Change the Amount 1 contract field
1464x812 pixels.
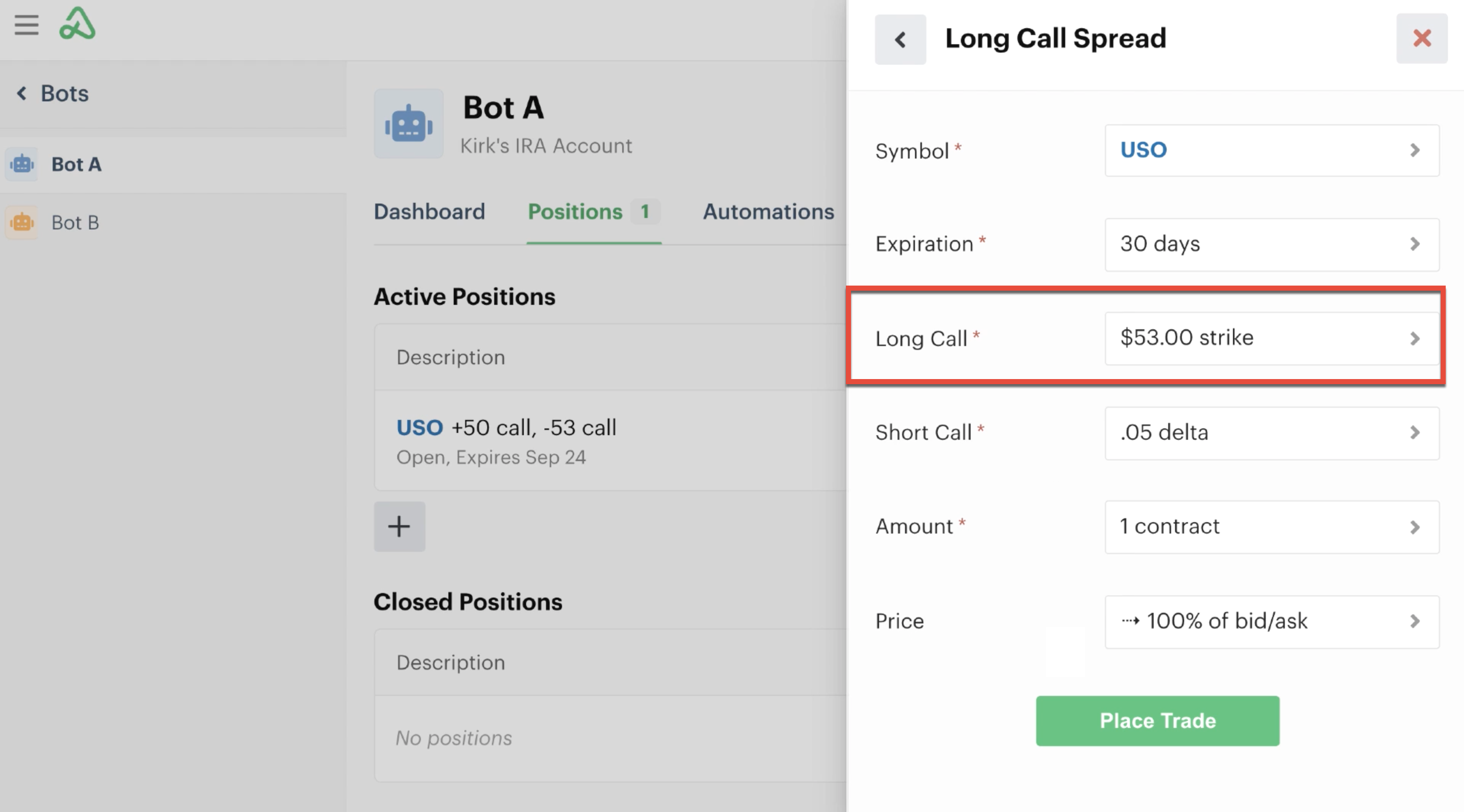(x=1272, y=527)
